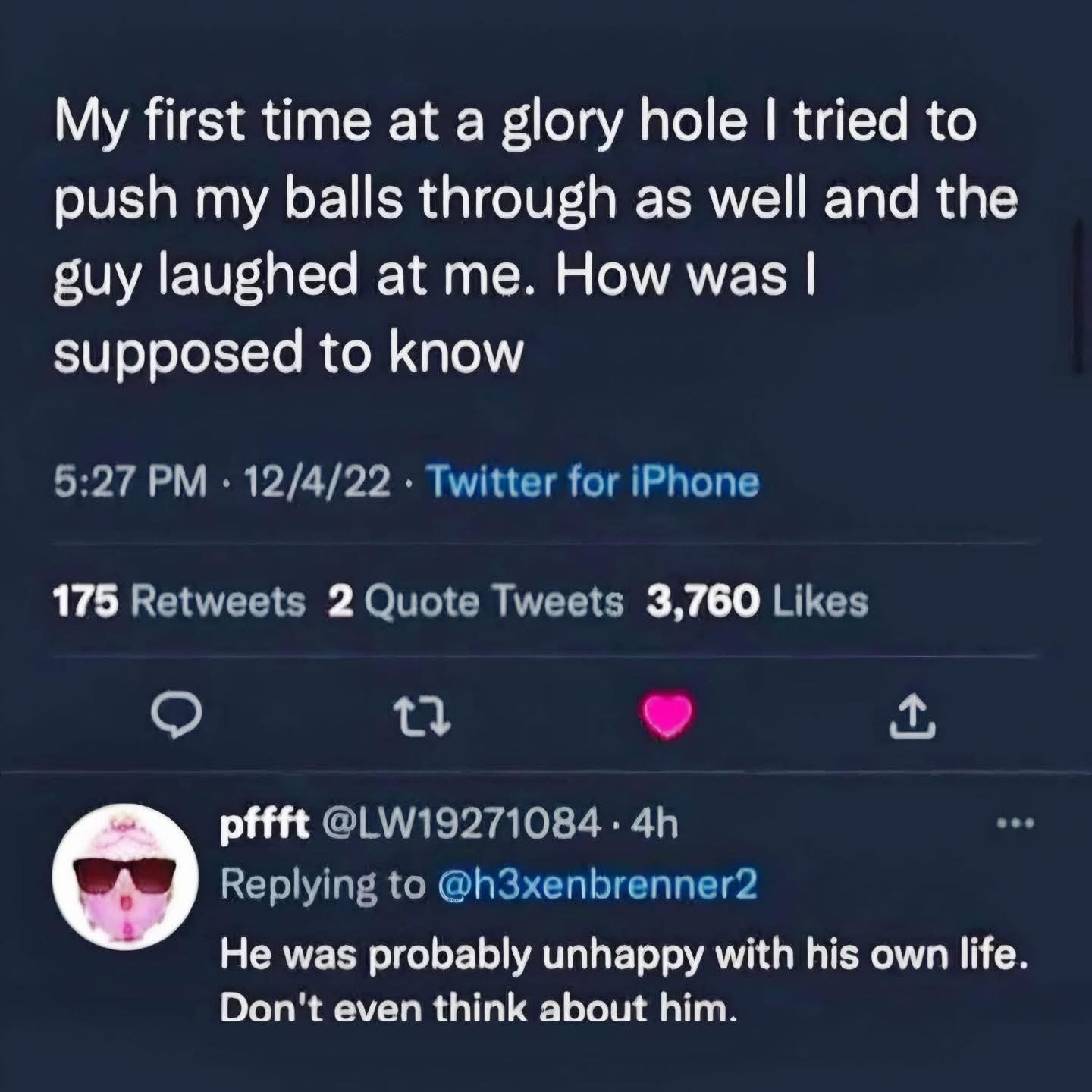Click the reply speech bubble icon

coord(175,714)
